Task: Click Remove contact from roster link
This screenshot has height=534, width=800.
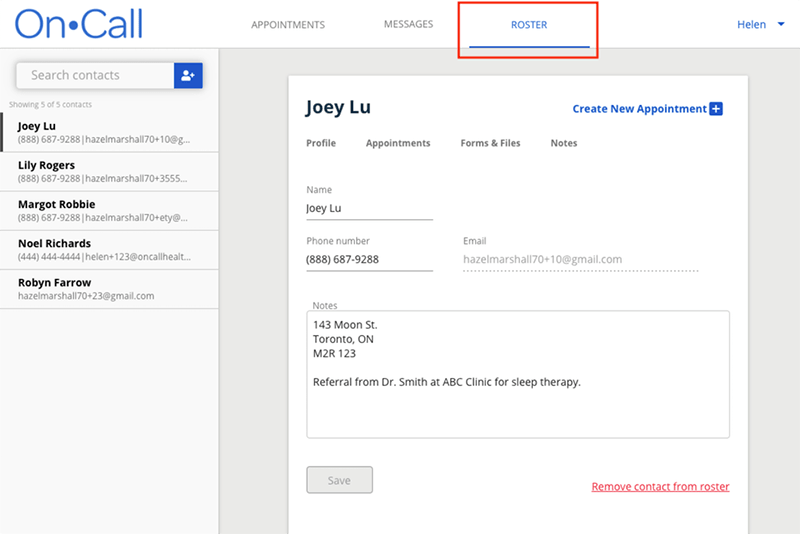Action: pos(660,487)
